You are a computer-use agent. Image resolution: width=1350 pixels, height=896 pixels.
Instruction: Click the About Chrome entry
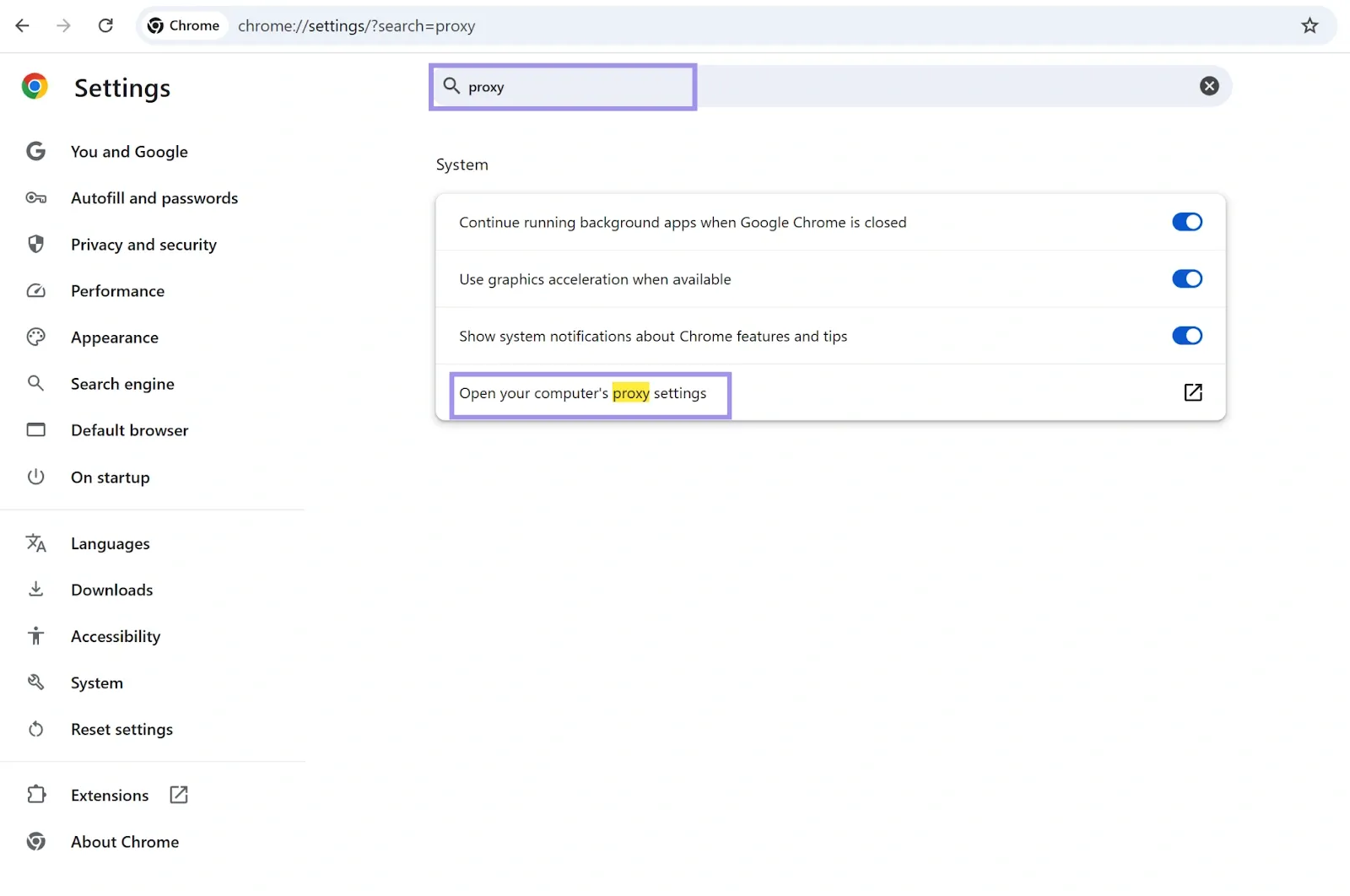pyautogui.click(x=124, y=841)
